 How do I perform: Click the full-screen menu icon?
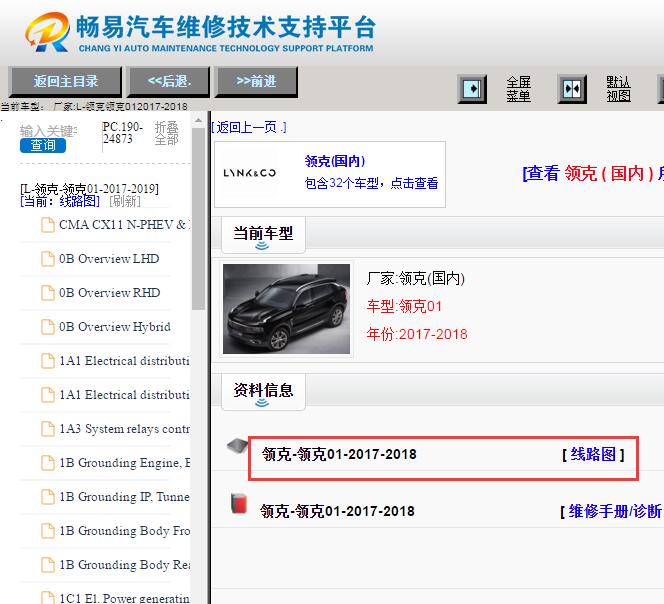[472, 89]
